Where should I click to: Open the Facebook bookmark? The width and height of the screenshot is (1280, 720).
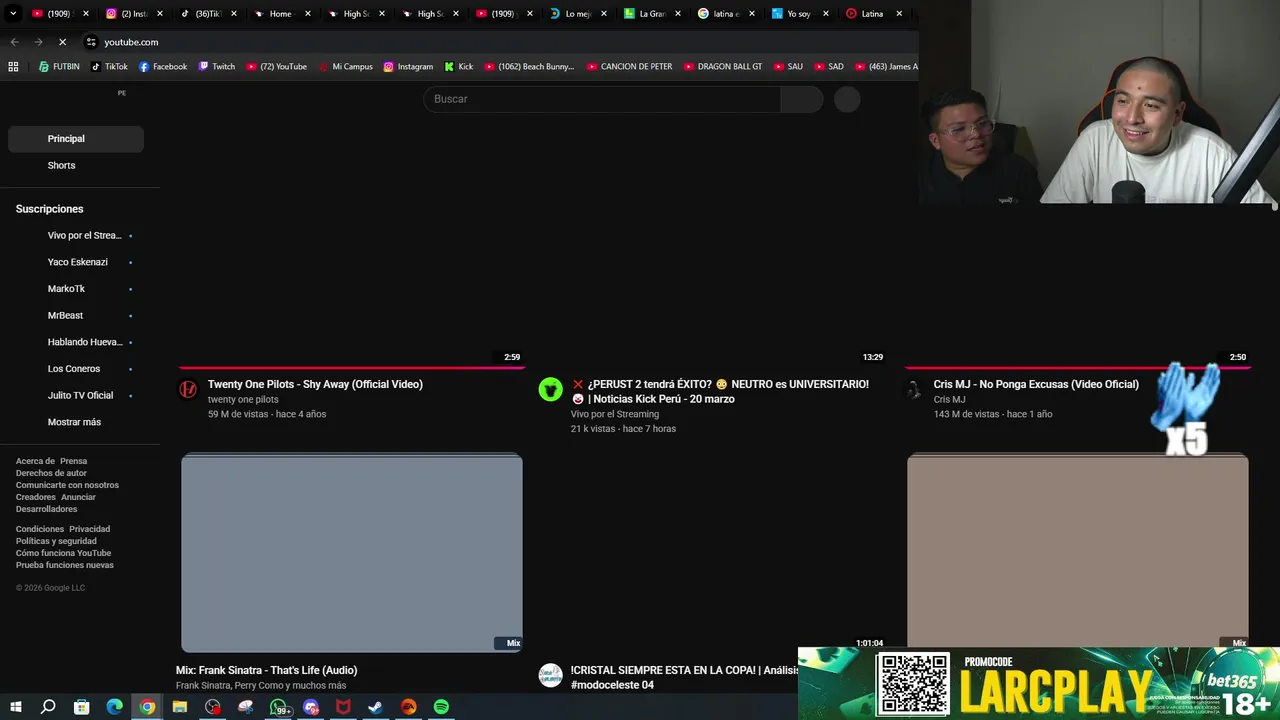pyautogui.click(x=163, y=67)
